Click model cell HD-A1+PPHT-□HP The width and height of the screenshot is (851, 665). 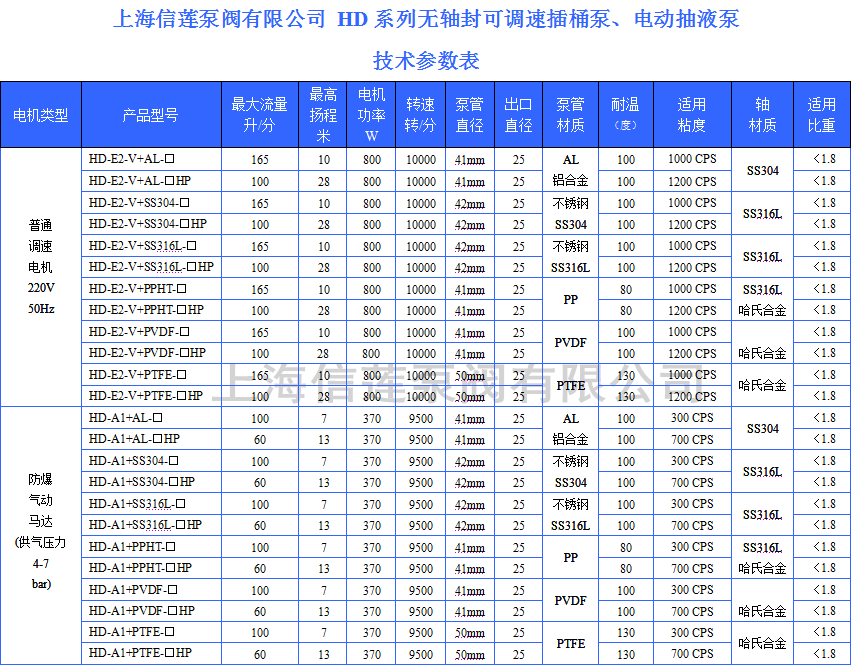(x=151, y=568)
